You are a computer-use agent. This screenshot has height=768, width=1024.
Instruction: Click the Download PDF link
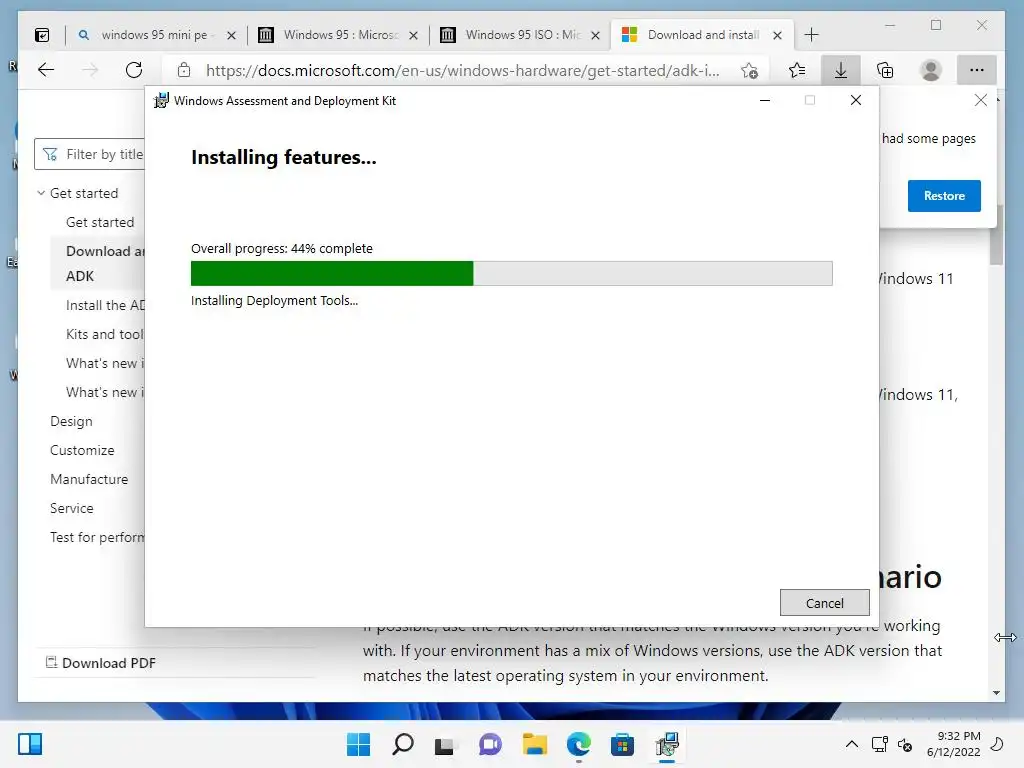(101, 663)
